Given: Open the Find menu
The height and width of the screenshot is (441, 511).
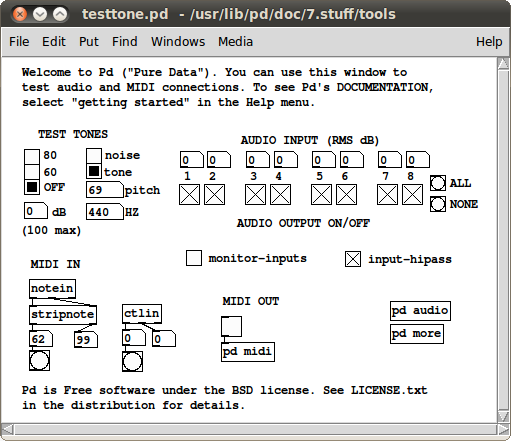Looking at the screenshot, I should [x=125, y=42].
